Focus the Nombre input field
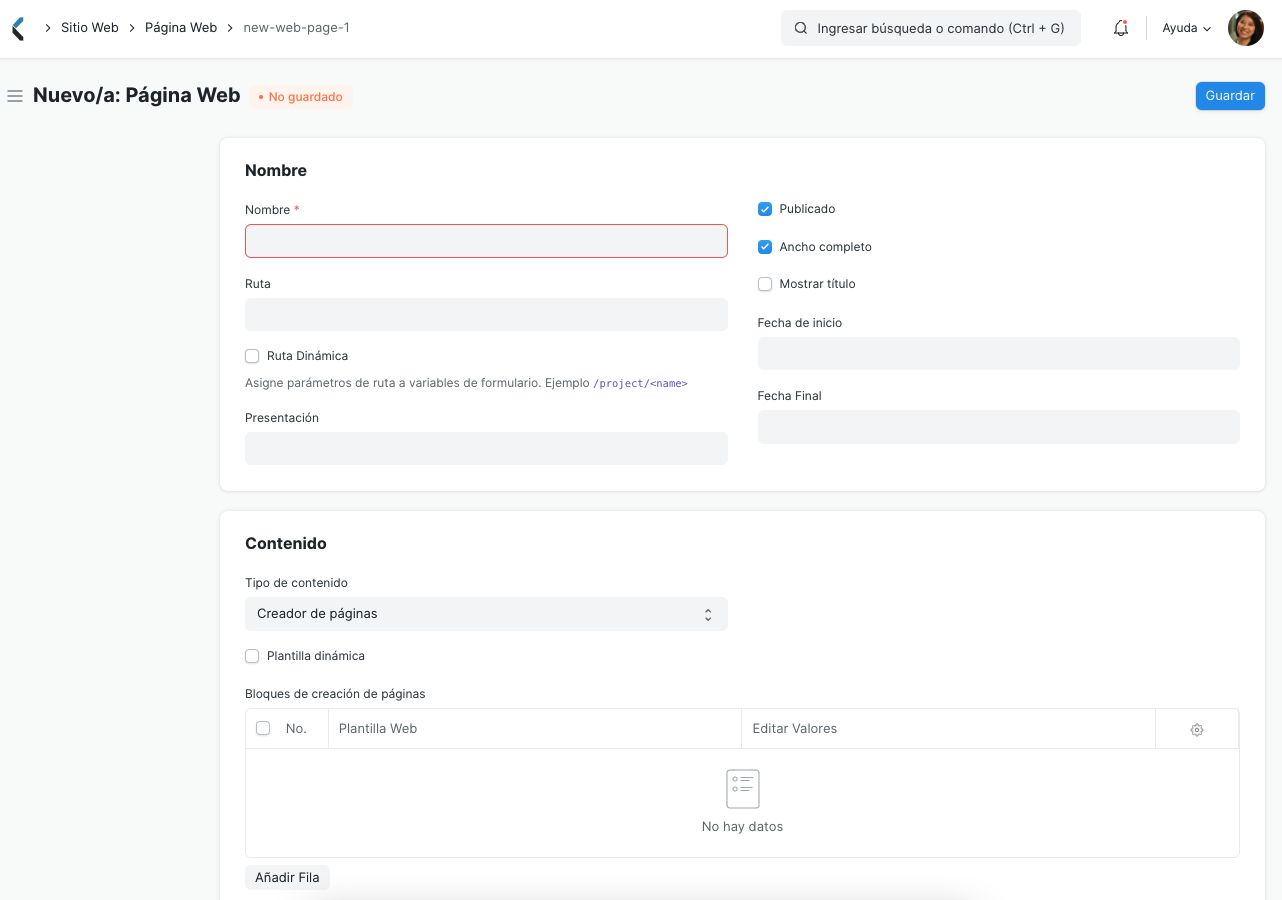 [x=486, y=241]
